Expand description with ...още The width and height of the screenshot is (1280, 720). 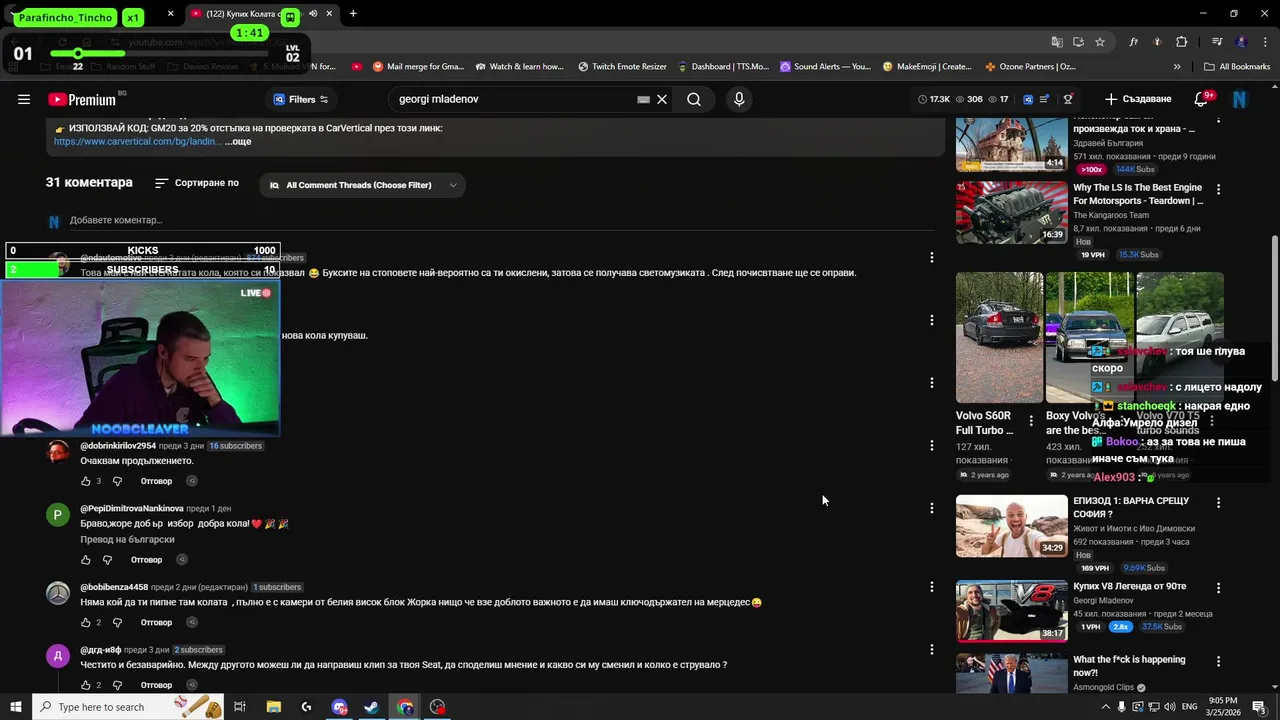[238, 141]
